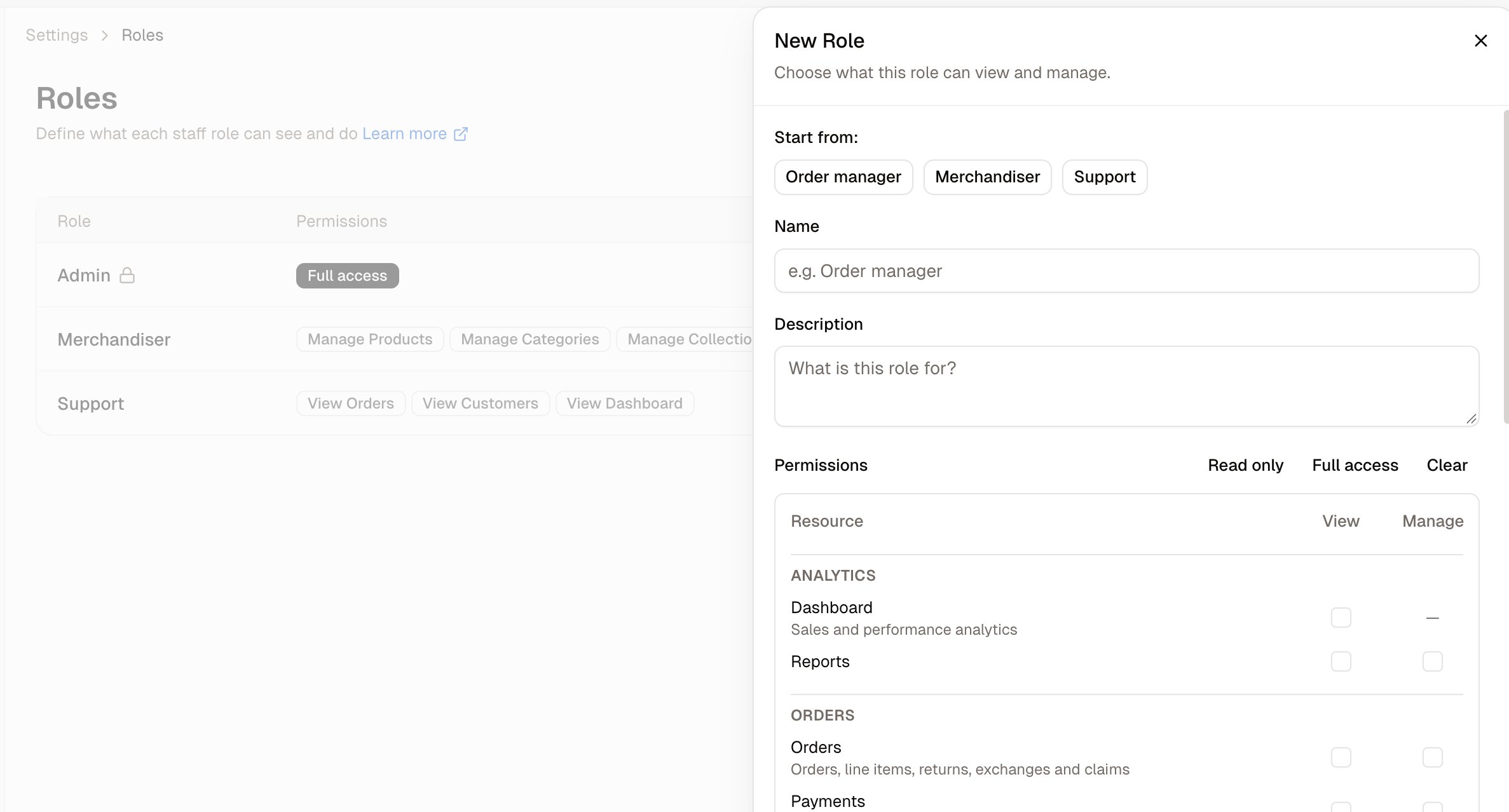
Task: Open the Learn more link
Action: (404, 134)
